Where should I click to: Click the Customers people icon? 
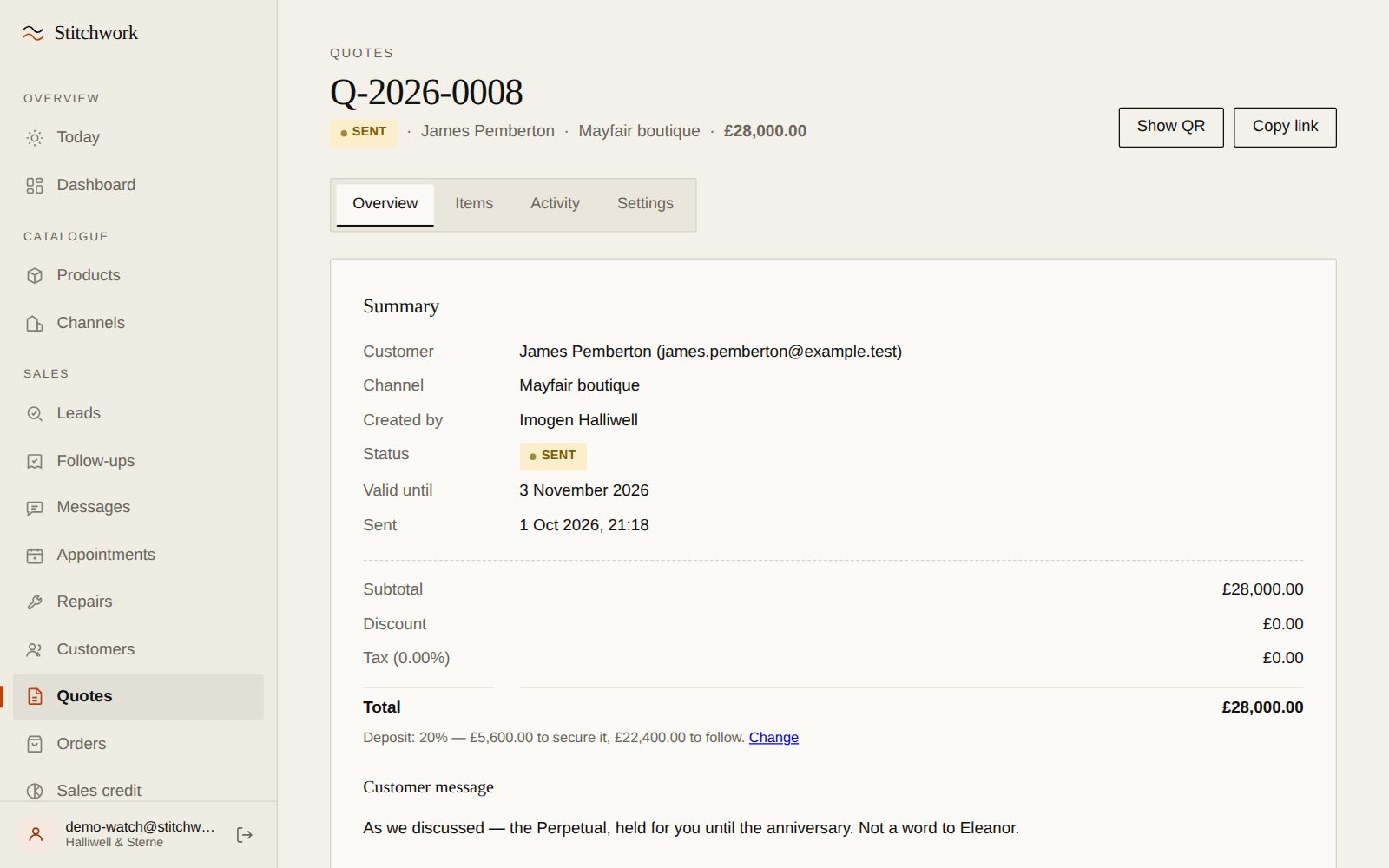point(35,650)
